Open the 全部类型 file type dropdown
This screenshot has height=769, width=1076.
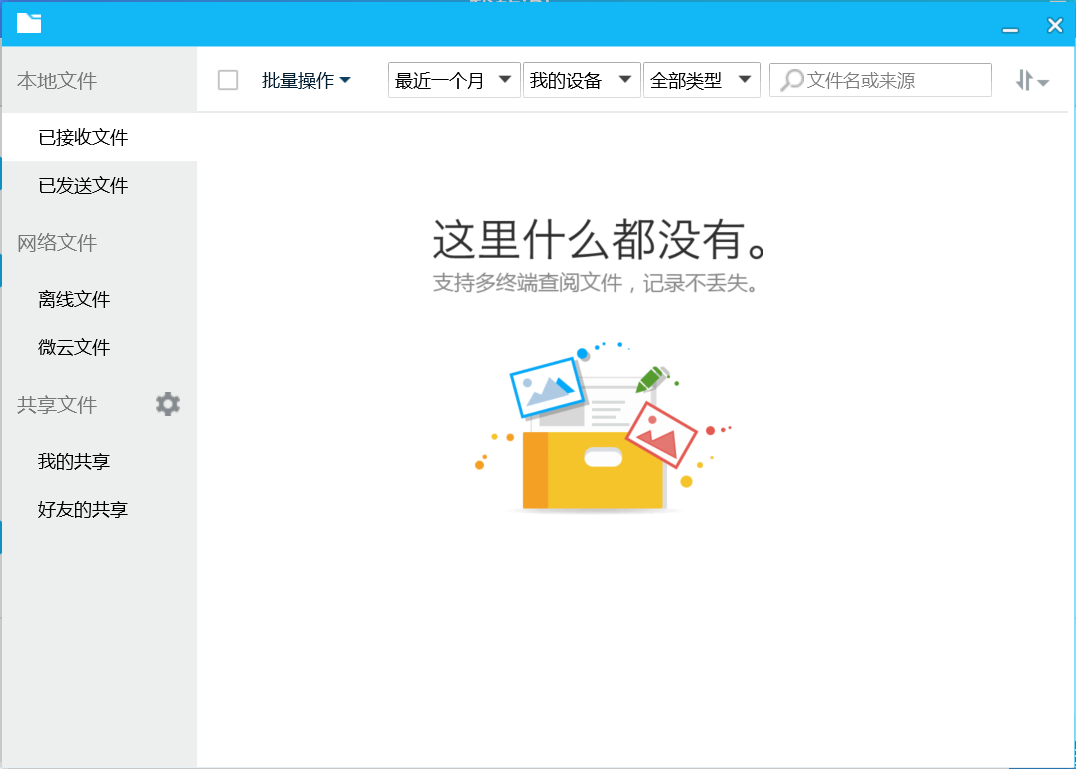(x=701, y=81)
